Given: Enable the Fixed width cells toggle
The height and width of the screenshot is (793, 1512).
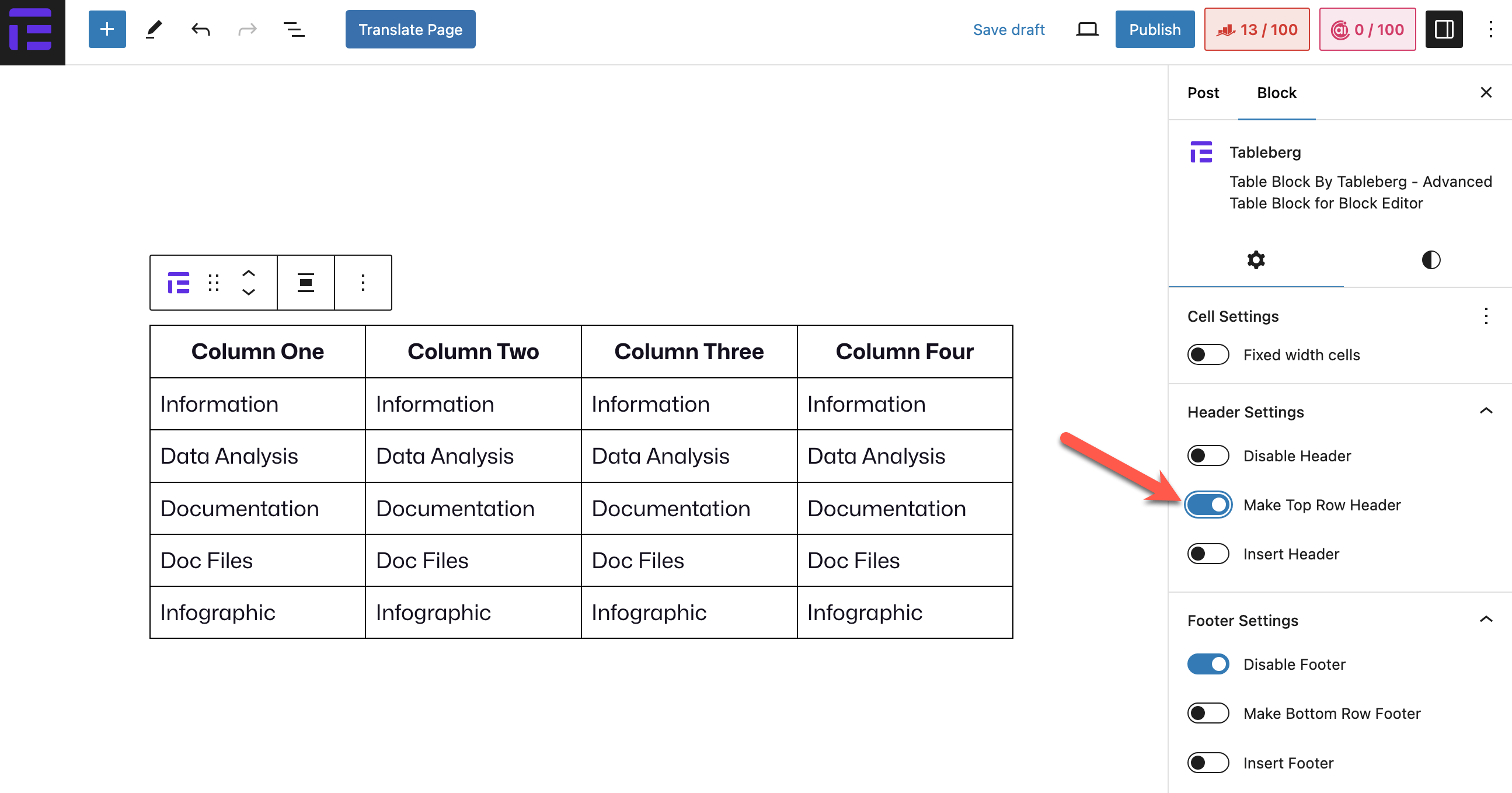Looking at the screenshot, I should pyautogui.click(x=1208, y=354).
